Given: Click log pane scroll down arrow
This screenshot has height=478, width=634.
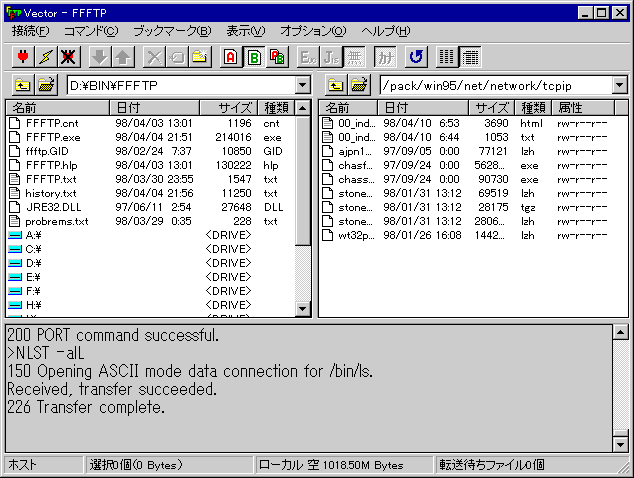Looking at the screenshot, I should pos(620,445).
